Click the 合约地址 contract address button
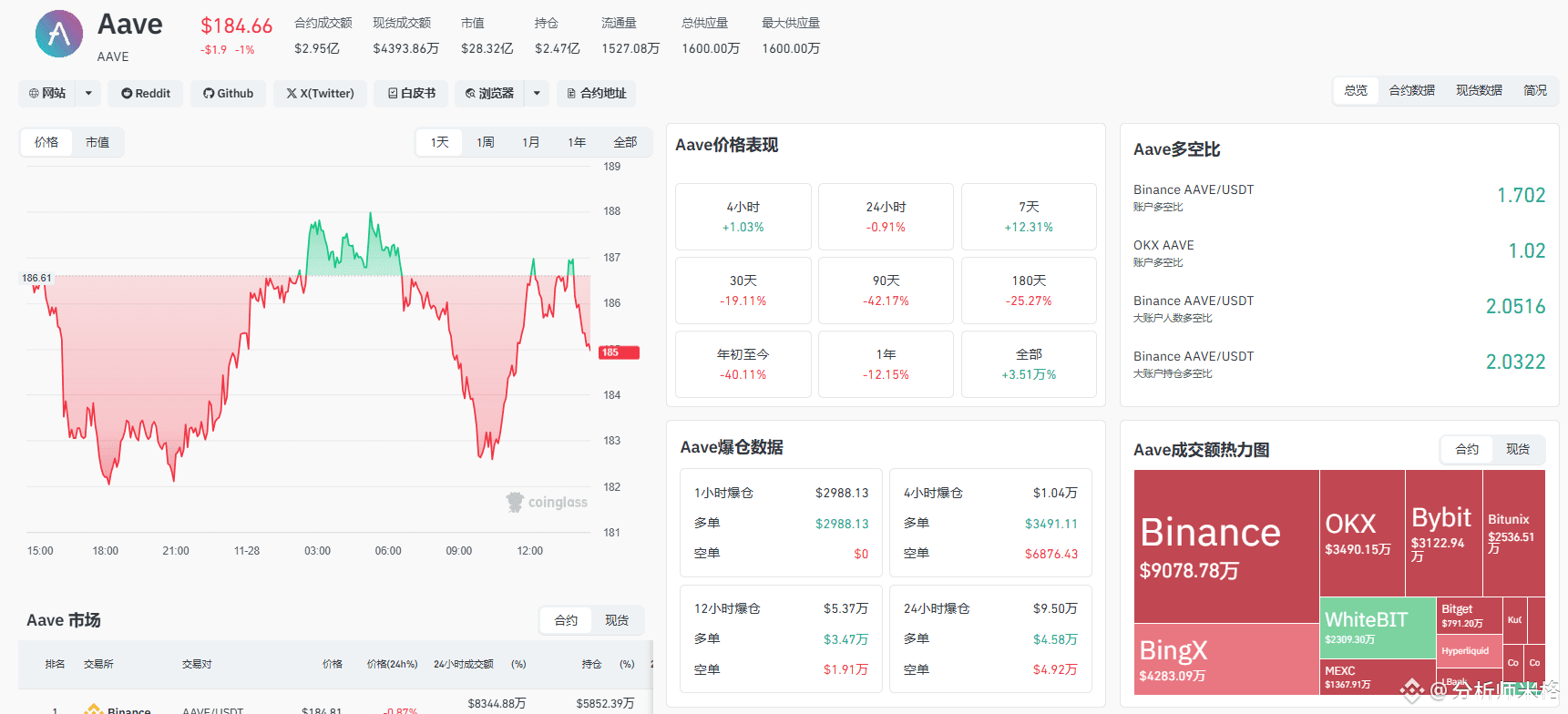The width and height of the screenshot is (1568, 714). coord(597,94)
